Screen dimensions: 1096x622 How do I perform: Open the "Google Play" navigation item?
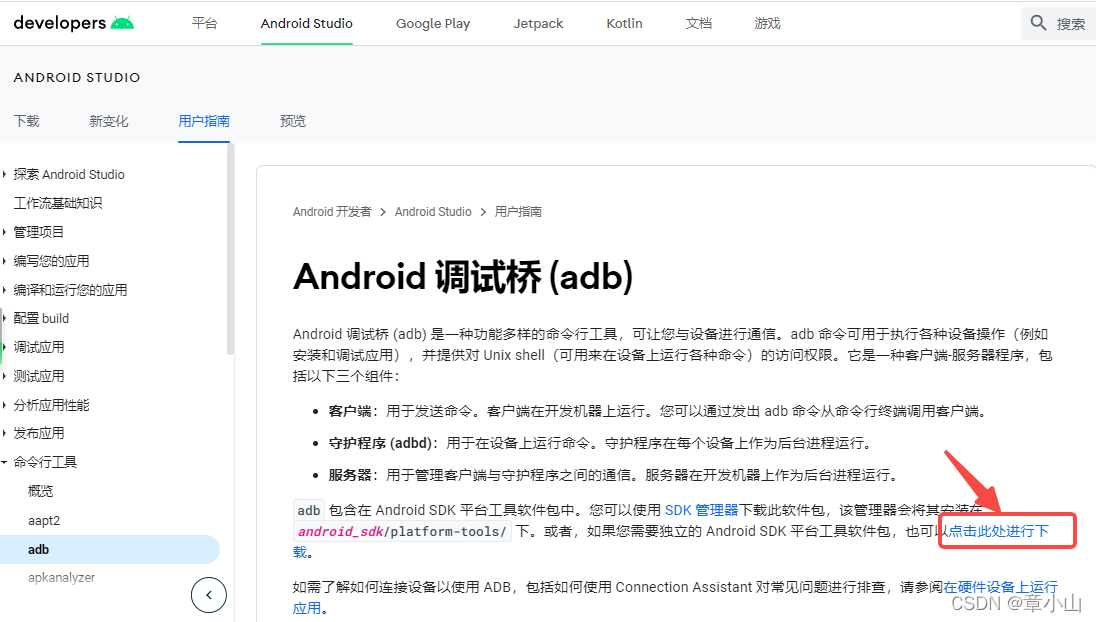[432, 23]
